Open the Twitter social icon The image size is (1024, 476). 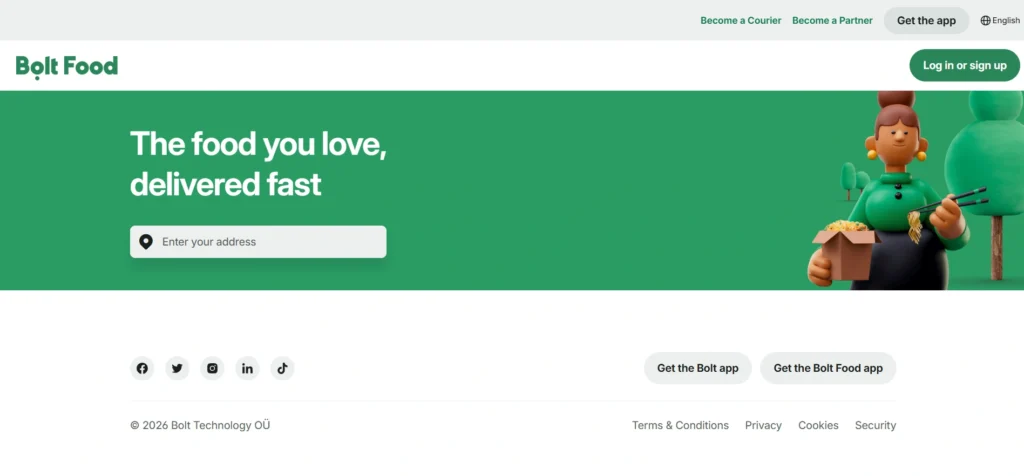click(177, 368)
